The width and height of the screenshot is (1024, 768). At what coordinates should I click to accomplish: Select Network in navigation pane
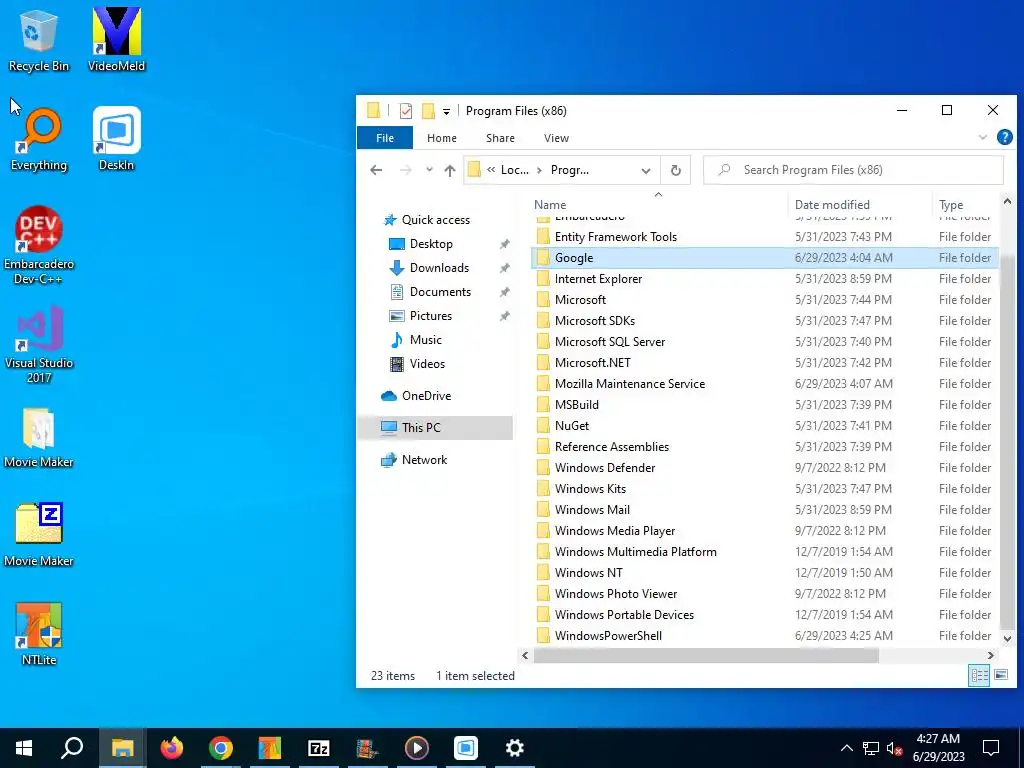[x=424, y=460]
